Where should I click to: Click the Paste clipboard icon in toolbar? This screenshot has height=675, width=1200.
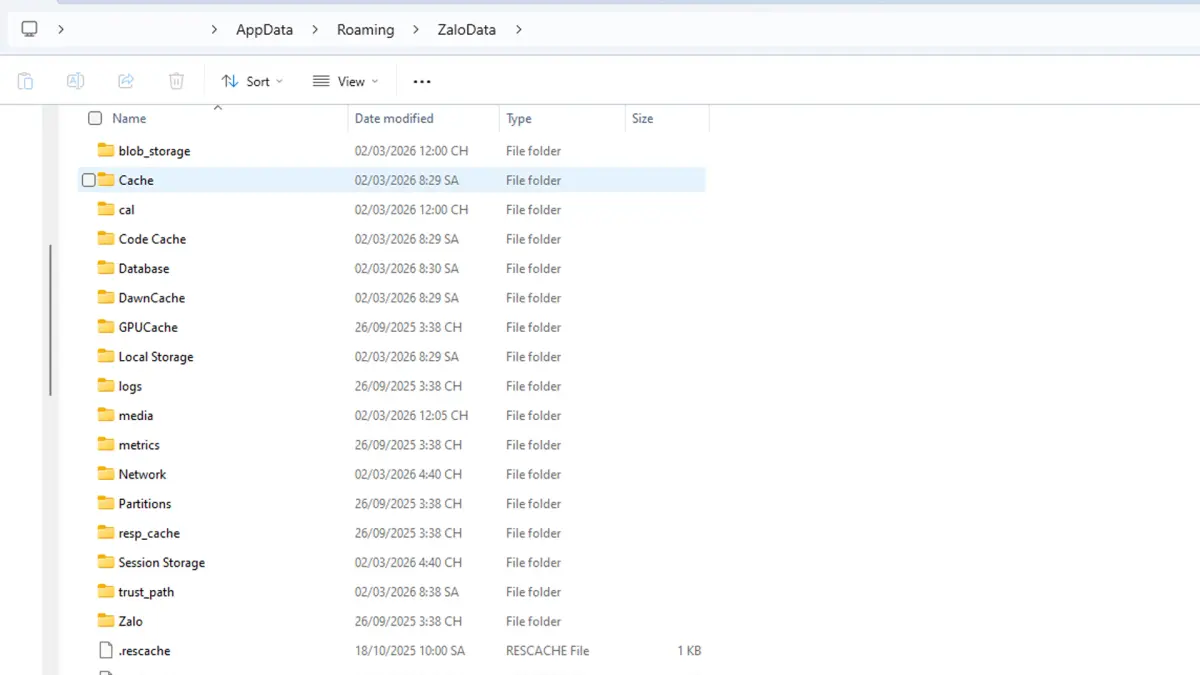pos(26,81)
